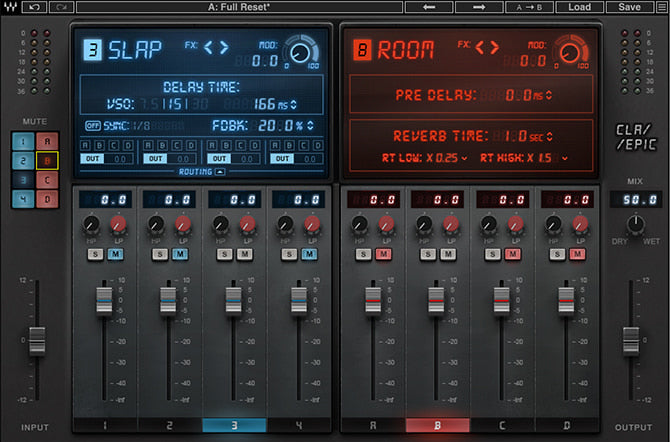The width and height of the screenshot is (670, 442).
Task: Select next delay FX type
Action: click(224, 47)
